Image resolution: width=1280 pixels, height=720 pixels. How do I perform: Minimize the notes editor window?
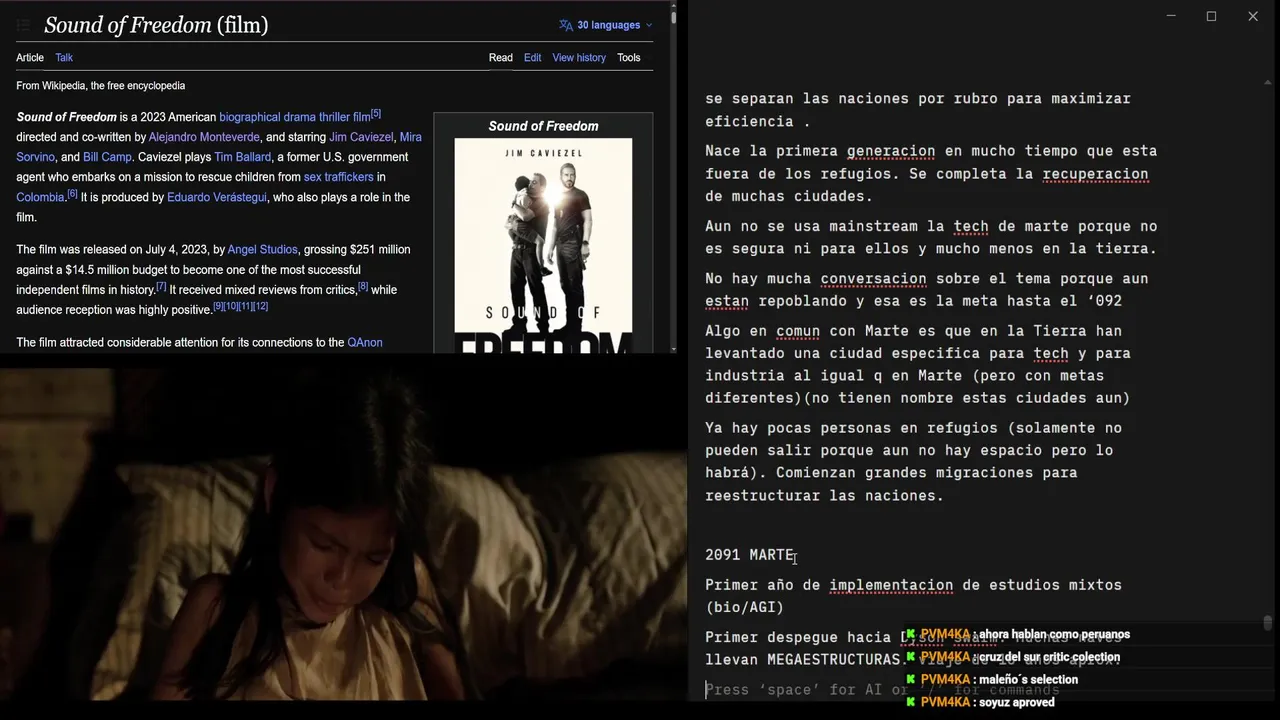(x=1171, y=16)
